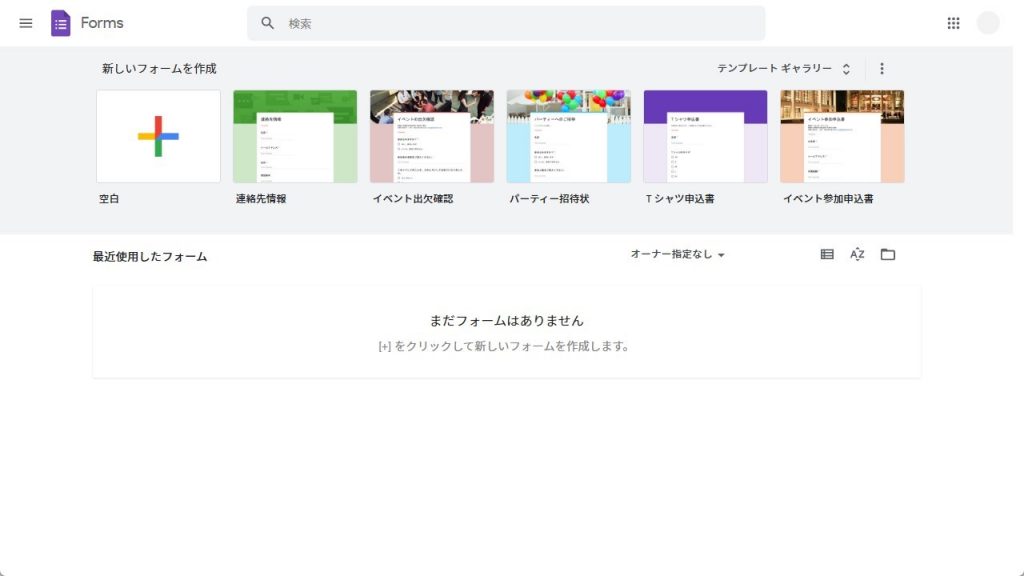Open the AZ sort options

(x=857, y=254)
